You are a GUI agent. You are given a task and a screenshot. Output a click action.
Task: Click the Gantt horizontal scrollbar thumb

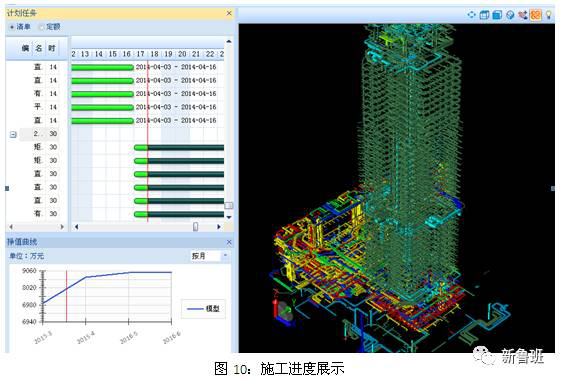195,226
